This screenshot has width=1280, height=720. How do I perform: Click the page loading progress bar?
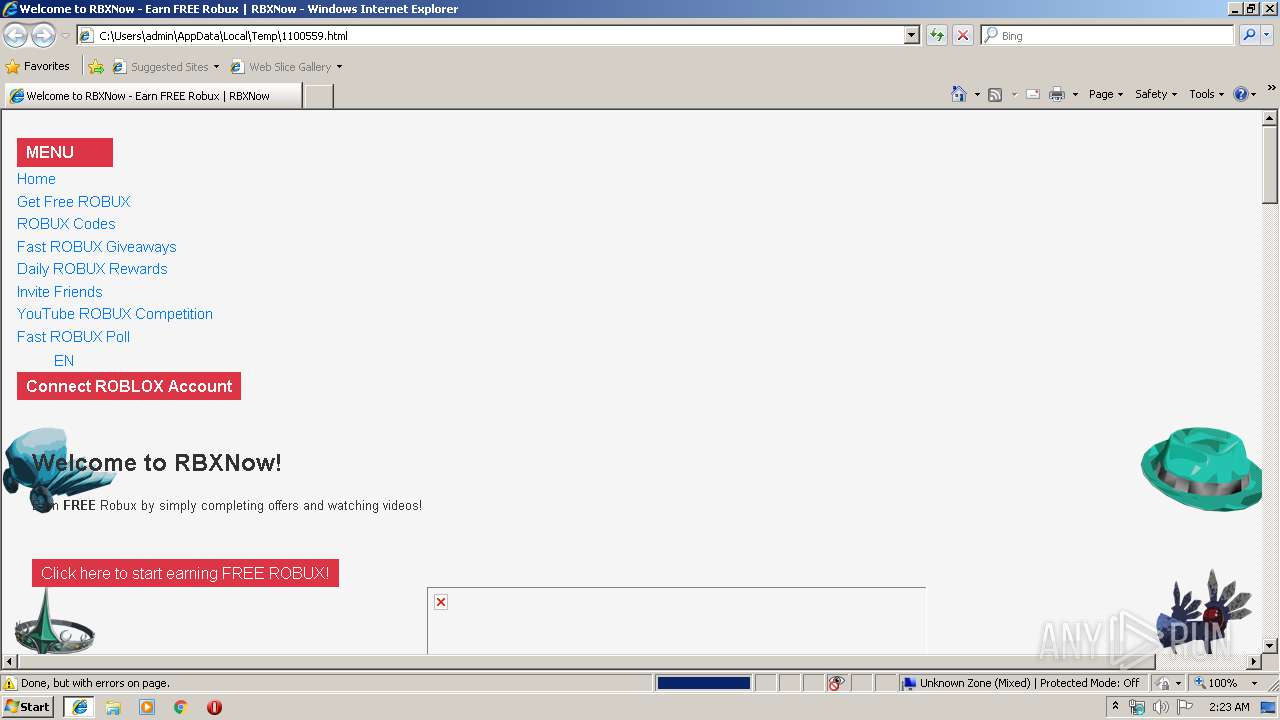tap(703, 683)
